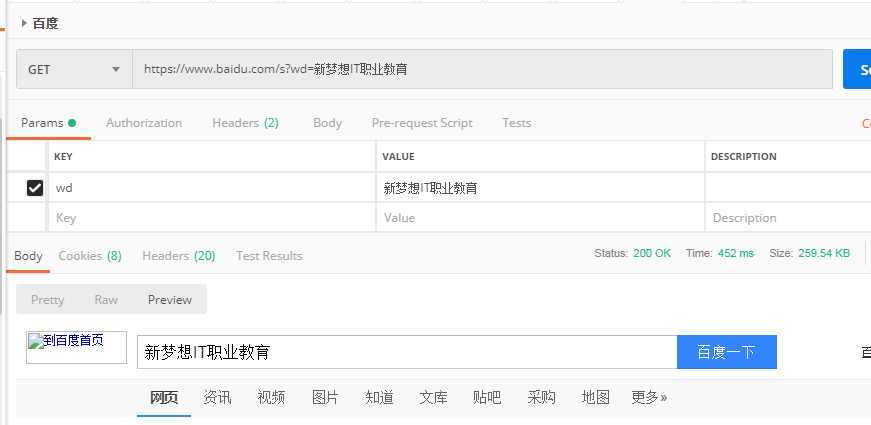The width and height of the screenshot is (871, 425).
Task: Click the VALUE column header
Action: 398,157
